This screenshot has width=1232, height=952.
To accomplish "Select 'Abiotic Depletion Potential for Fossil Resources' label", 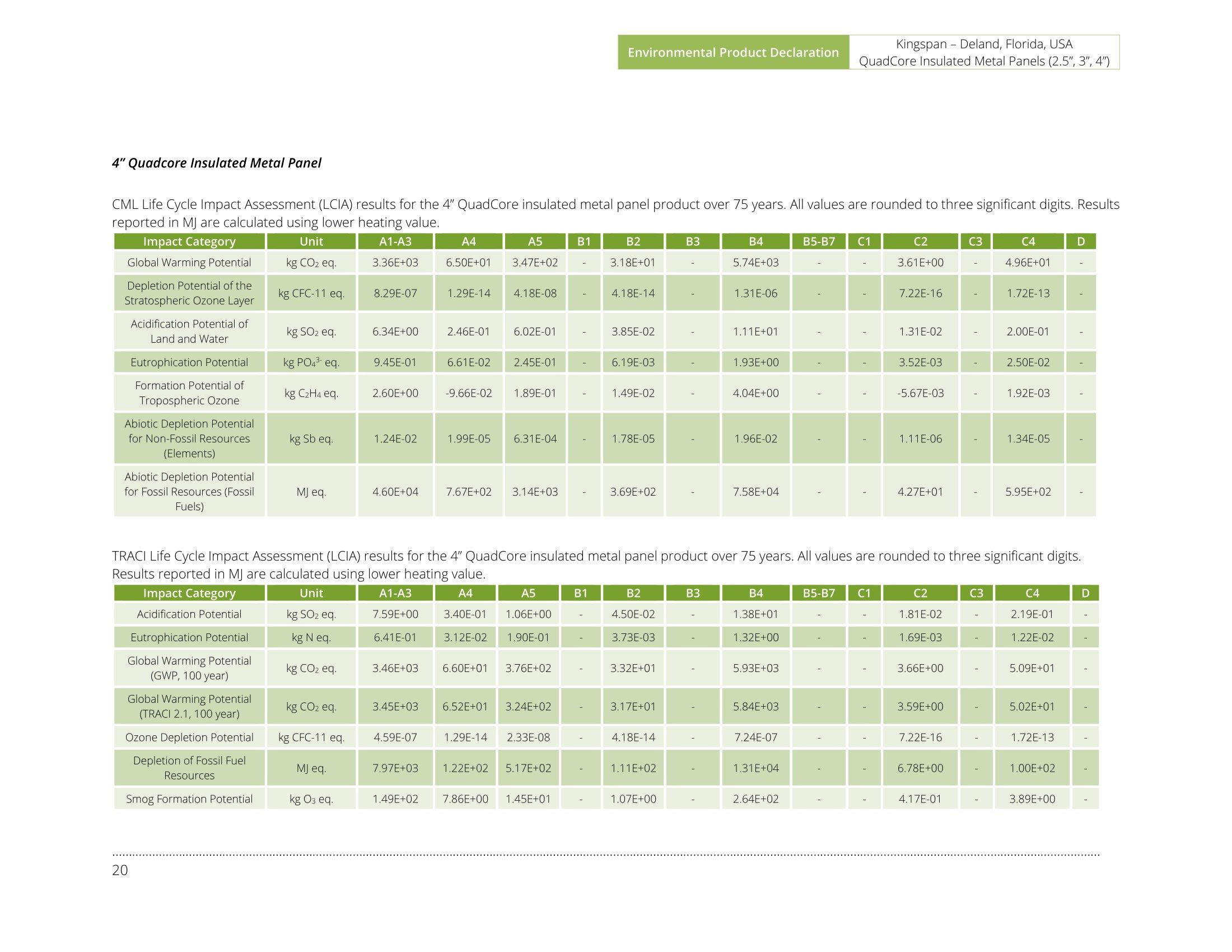I will tap(189, 491).
